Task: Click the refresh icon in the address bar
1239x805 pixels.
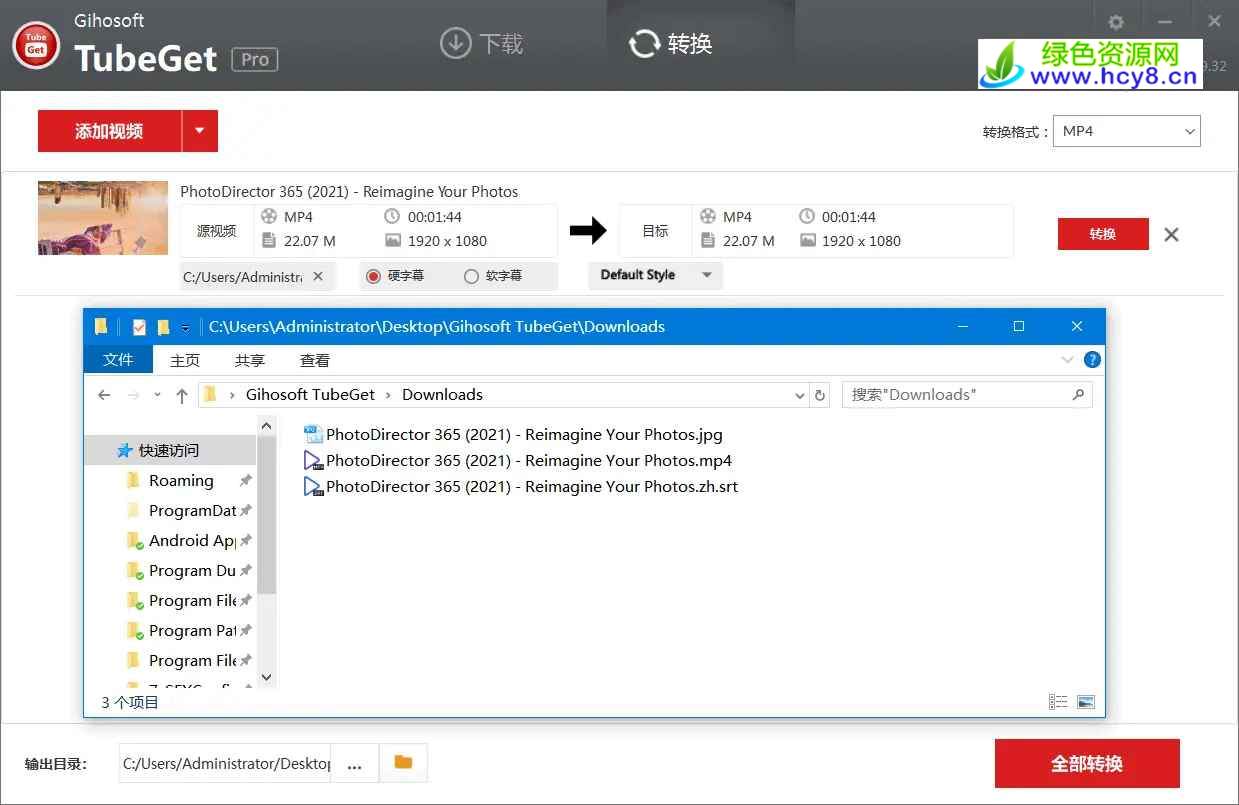Action: tap(820, 395)
